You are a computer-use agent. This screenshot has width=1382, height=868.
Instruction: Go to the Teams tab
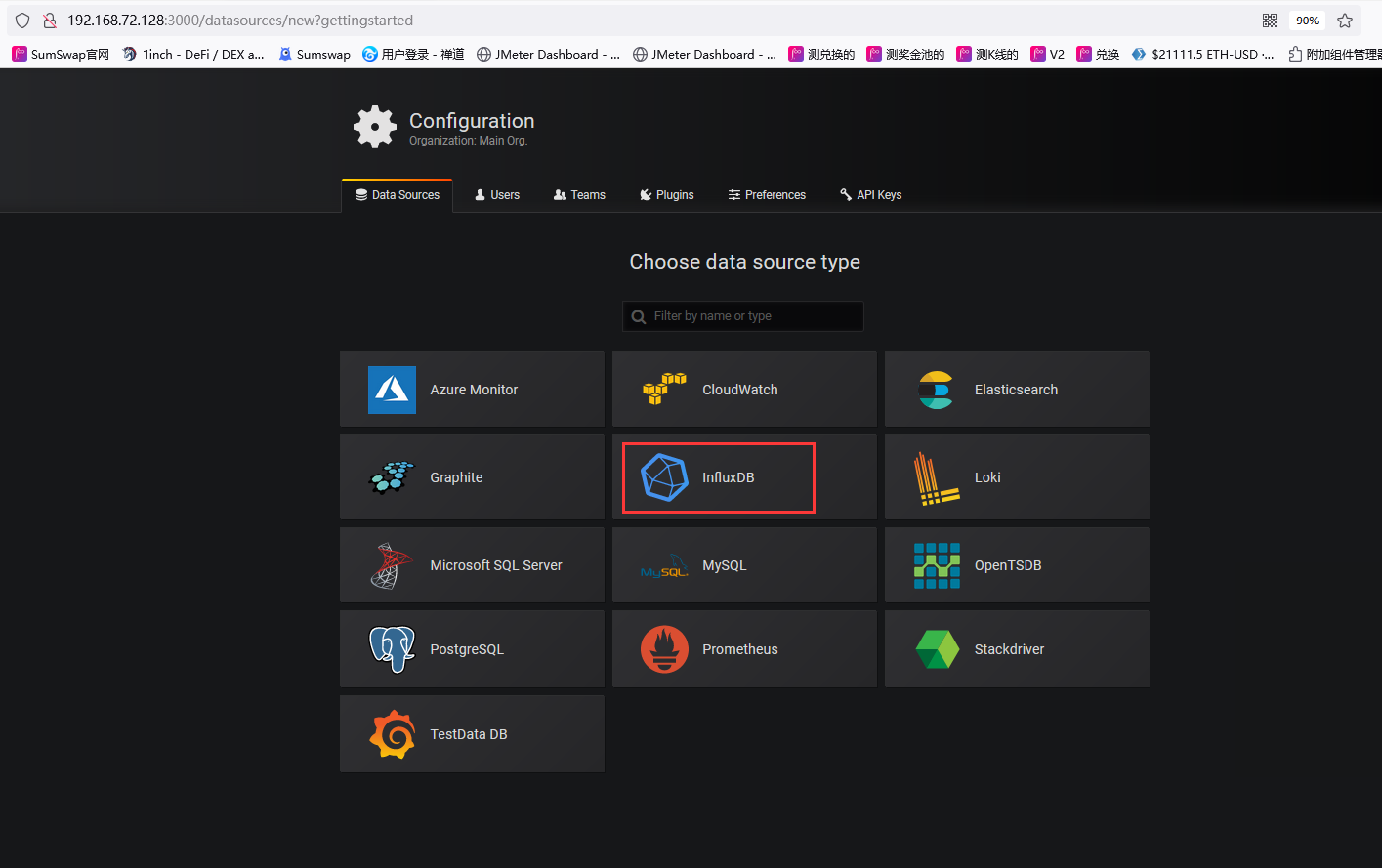tap(579, 195)
